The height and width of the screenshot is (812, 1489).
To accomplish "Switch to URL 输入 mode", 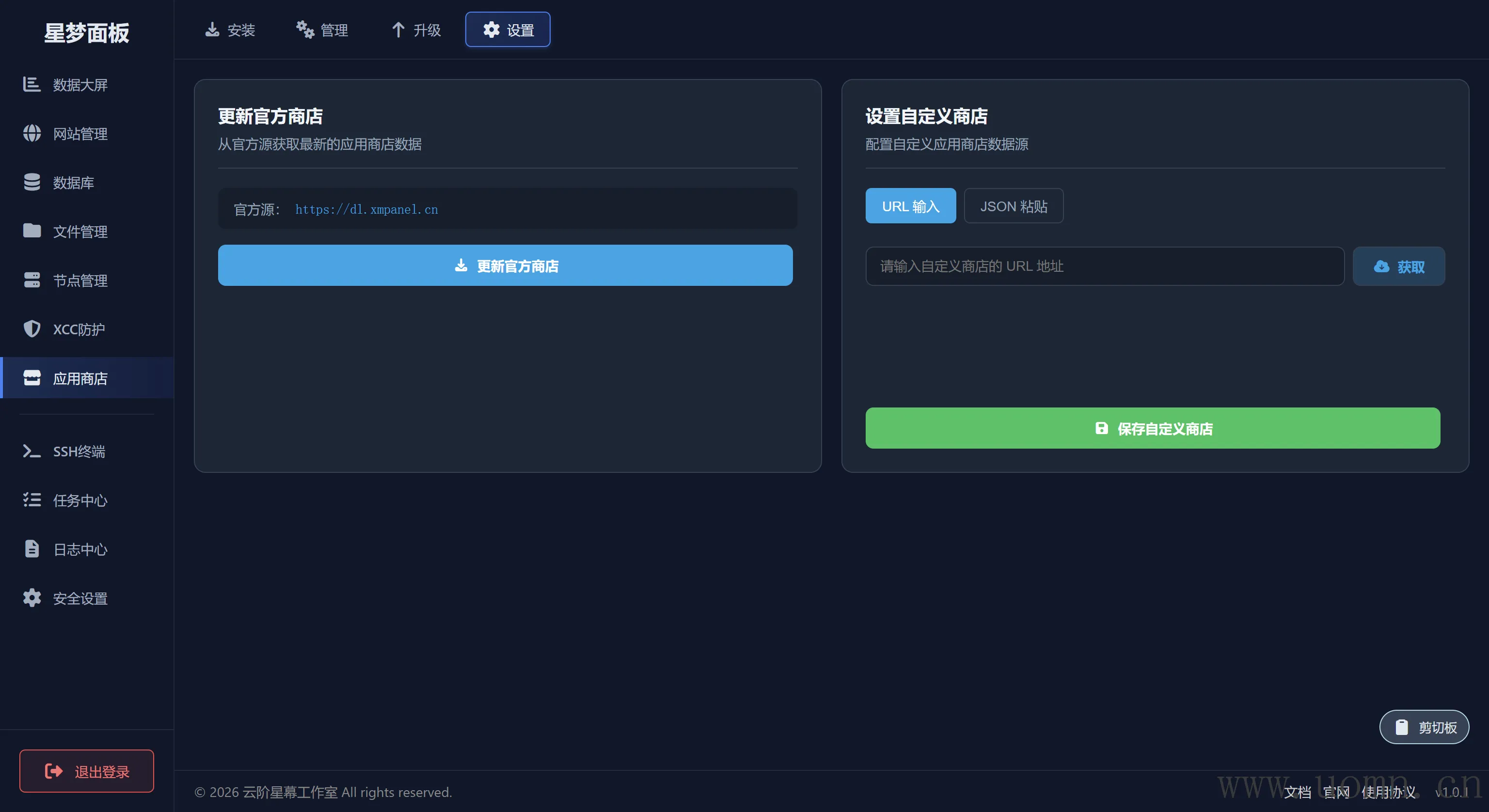I will 910,206.
